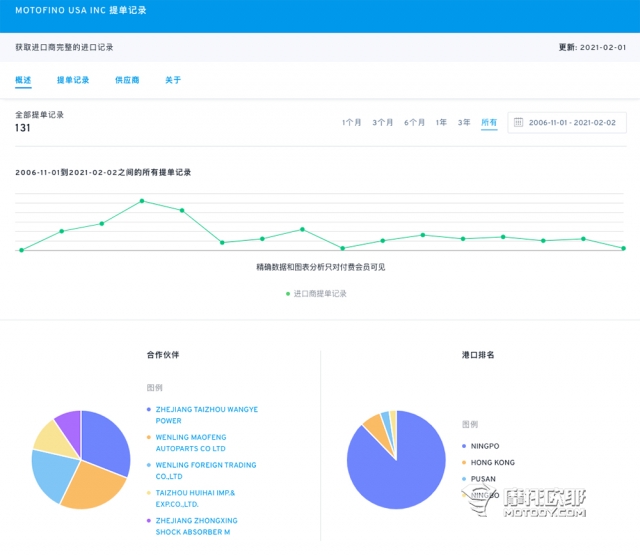Click the light blue dot beside PUSAN
Image resolution: width=640 pixels, height=556 pixels.
pos(464,479)
